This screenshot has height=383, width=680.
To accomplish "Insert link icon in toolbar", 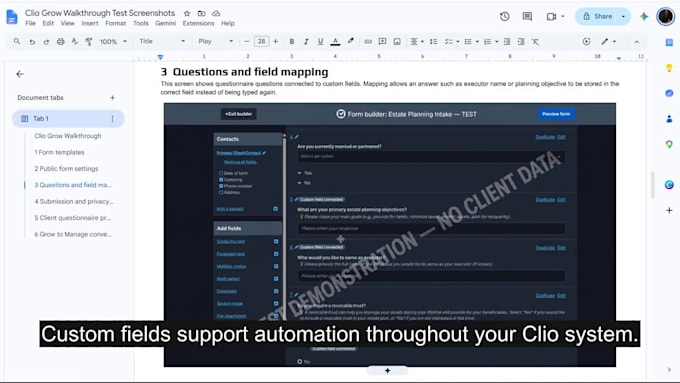I will click(368, 42).
